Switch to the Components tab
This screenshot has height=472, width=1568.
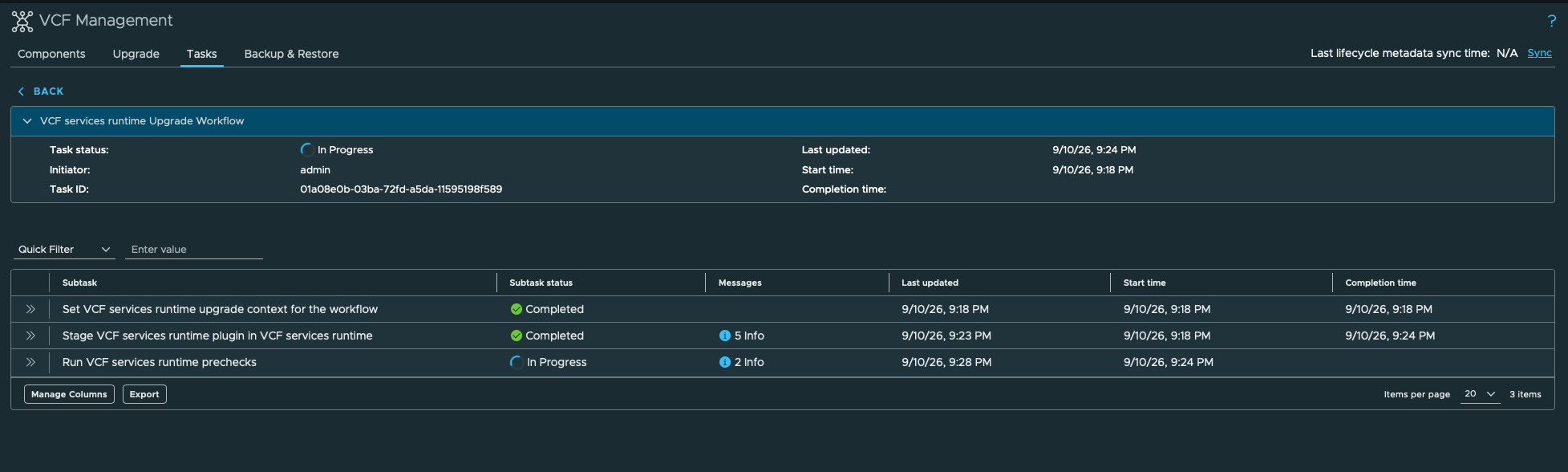(51, 54)
